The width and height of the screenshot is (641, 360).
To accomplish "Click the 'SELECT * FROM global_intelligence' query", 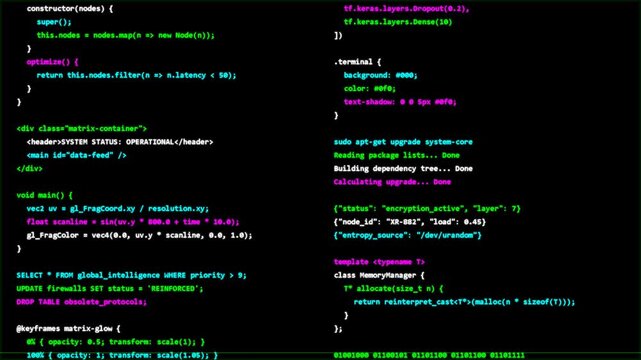I will (x=131, y=275).
